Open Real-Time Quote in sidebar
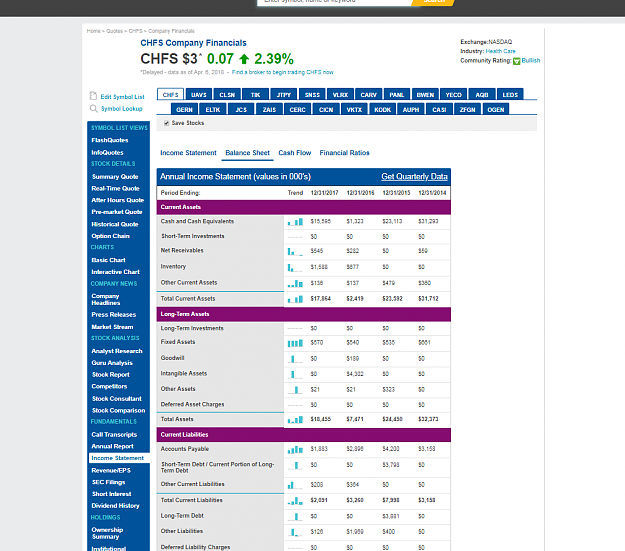625x551 pixels. tap(115, 189)
